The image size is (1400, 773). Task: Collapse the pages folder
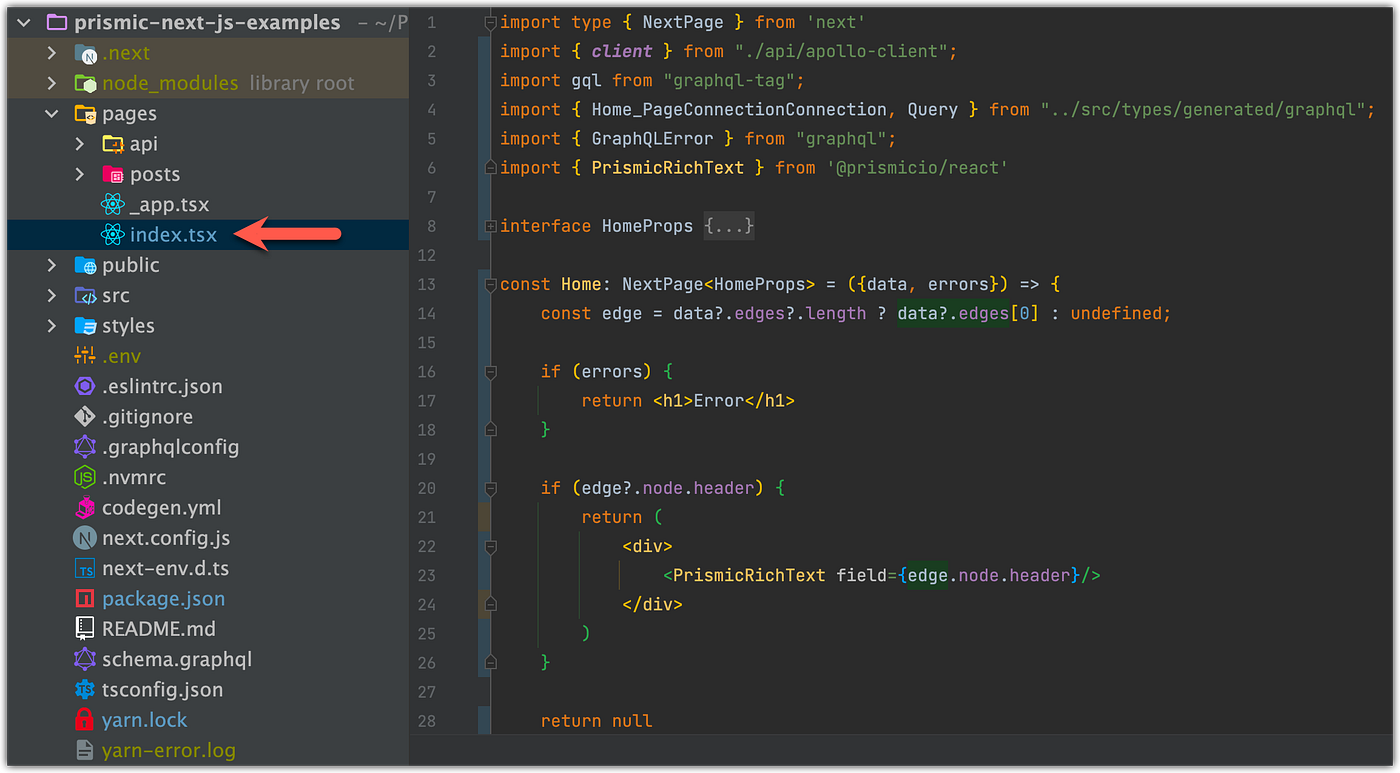[x=52, y=113]
